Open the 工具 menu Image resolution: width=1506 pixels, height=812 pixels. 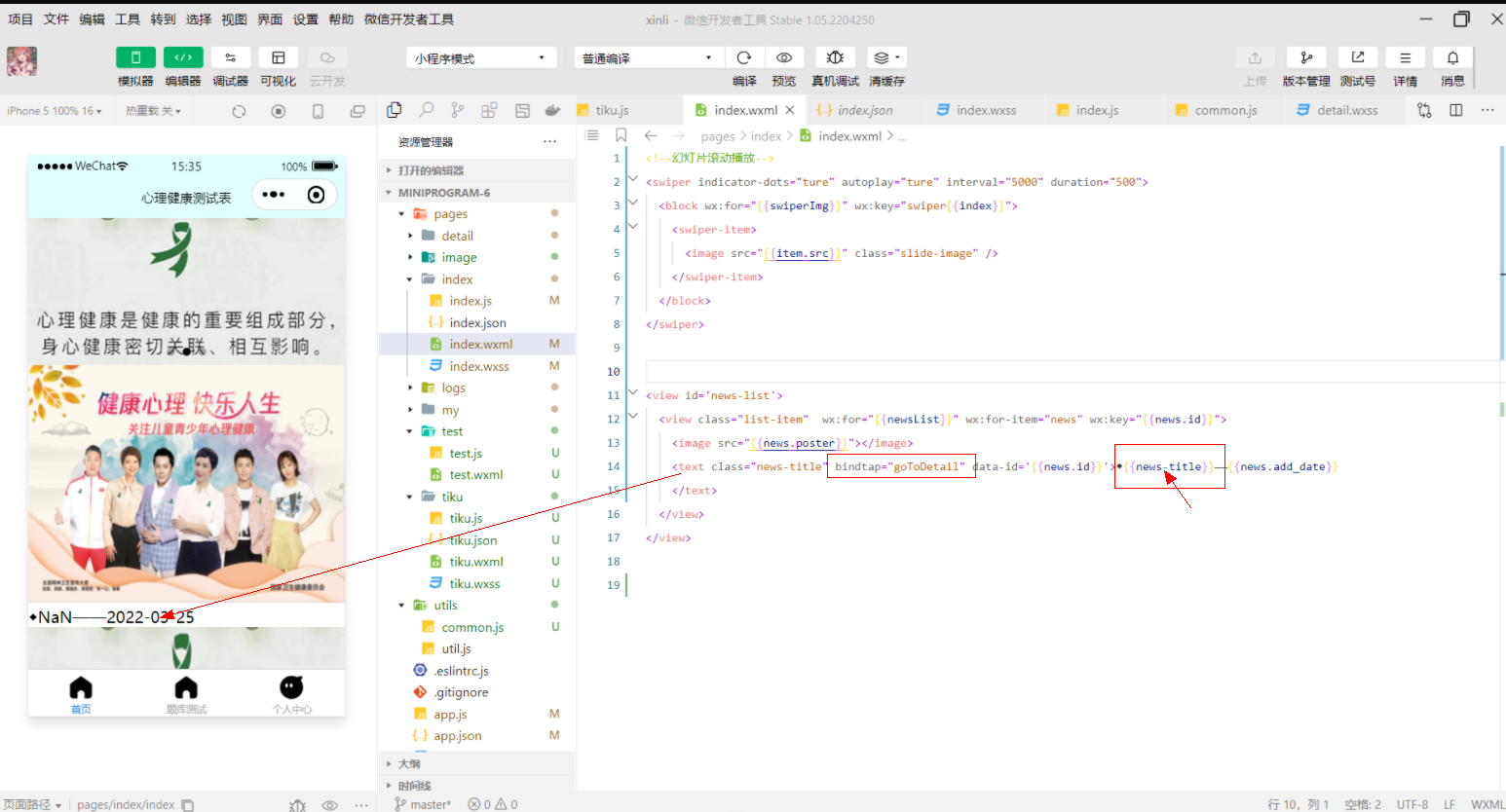128,19
